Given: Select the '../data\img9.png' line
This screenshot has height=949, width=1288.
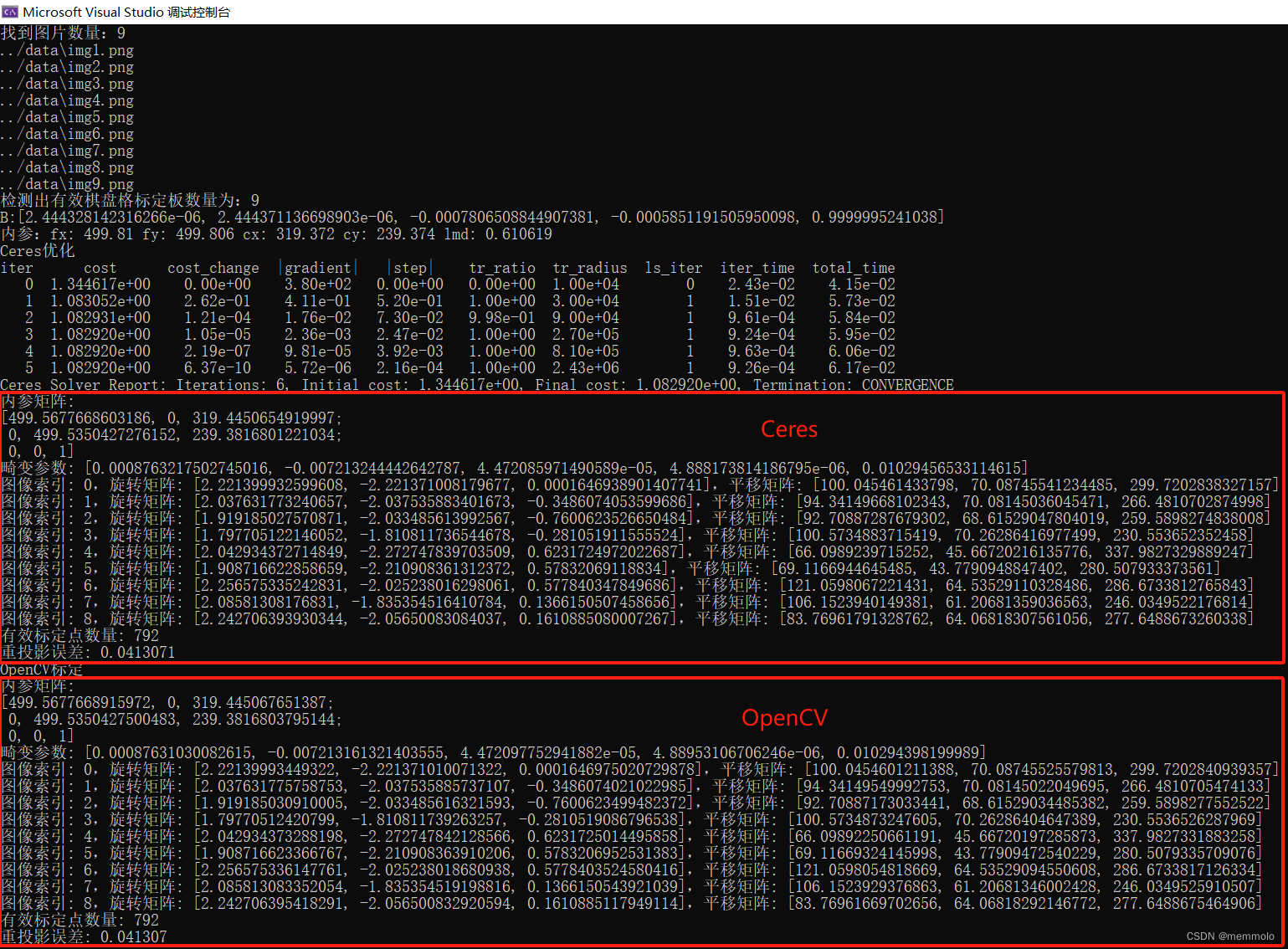Looking at the screenshot, I should (x=67, y=183).
